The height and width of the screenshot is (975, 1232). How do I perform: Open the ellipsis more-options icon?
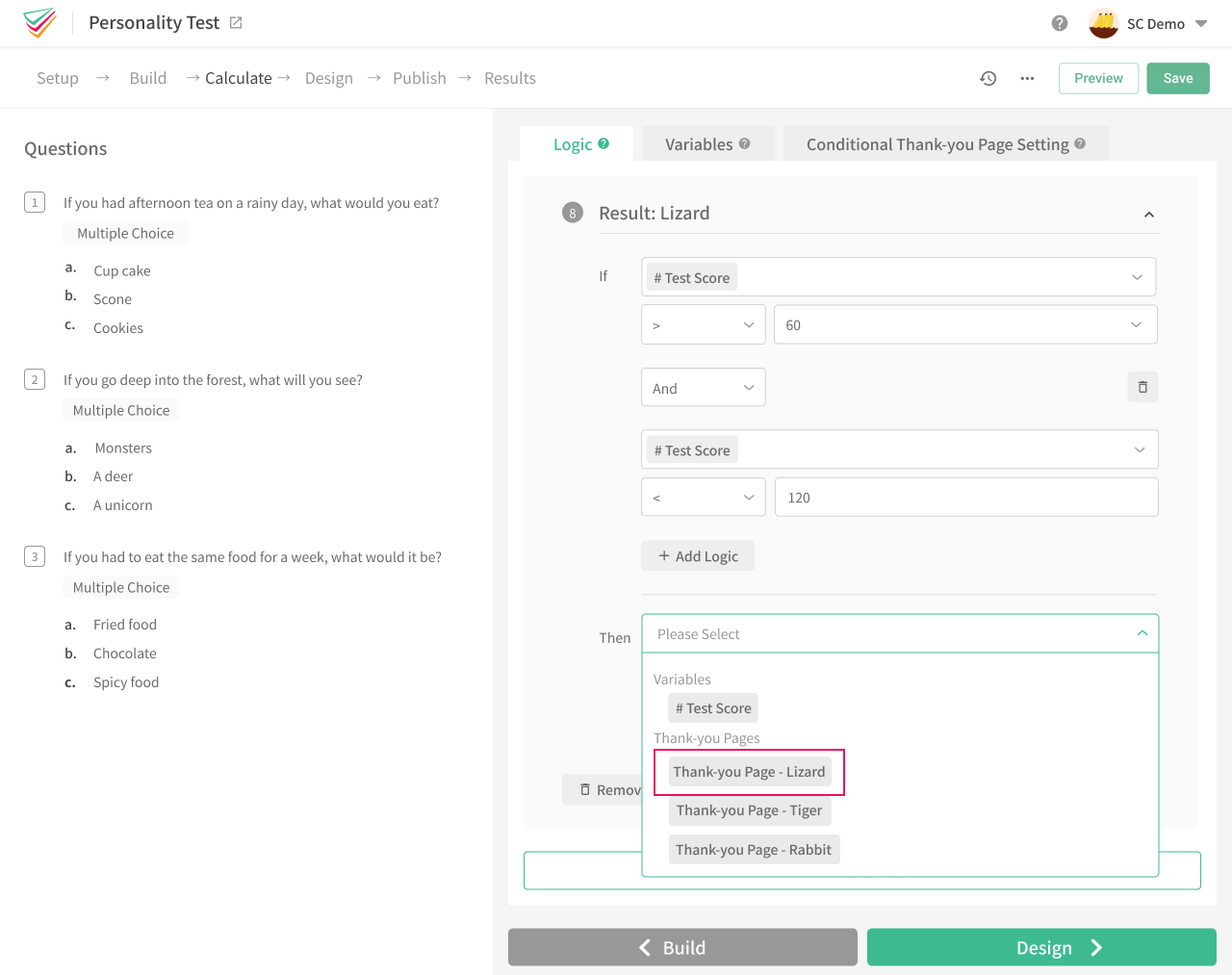click(x=1027, y=78)
